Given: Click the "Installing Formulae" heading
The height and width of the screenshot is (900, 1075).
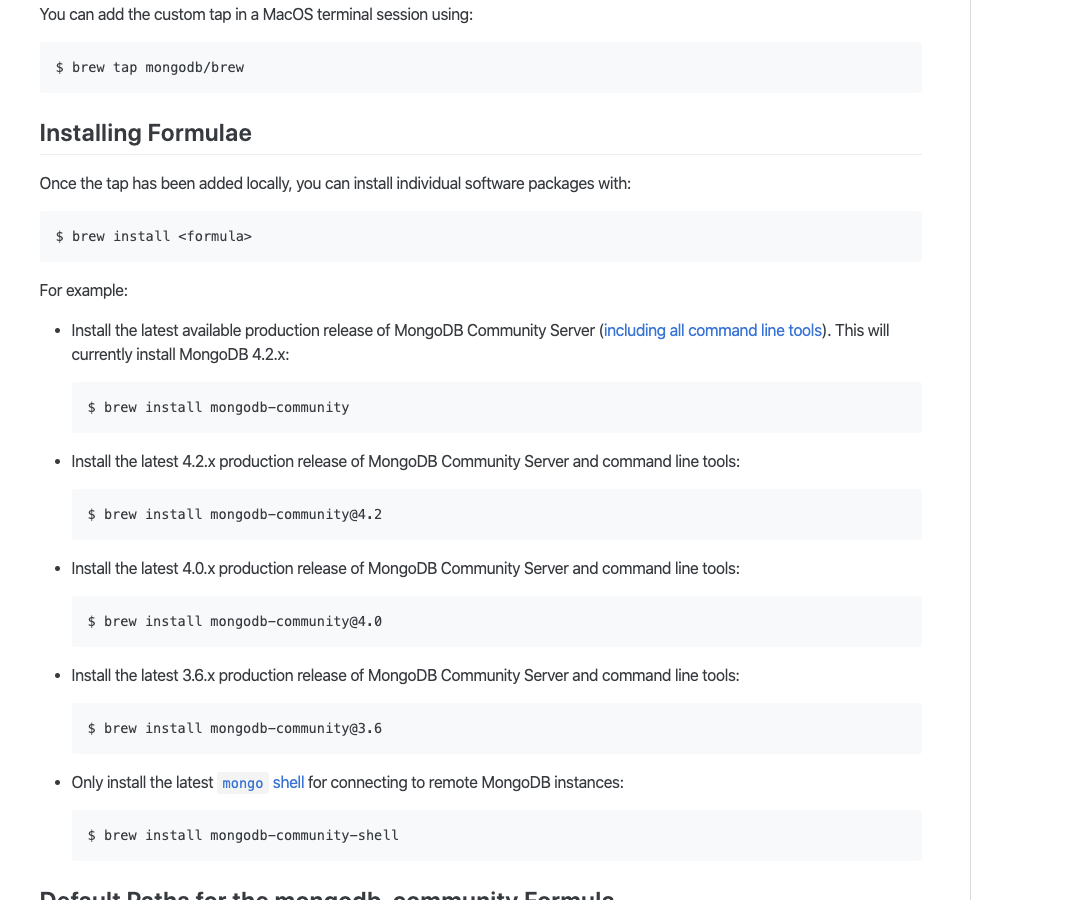Looking at the screenshot, I should pyautogui.click(x=145, y=132).
